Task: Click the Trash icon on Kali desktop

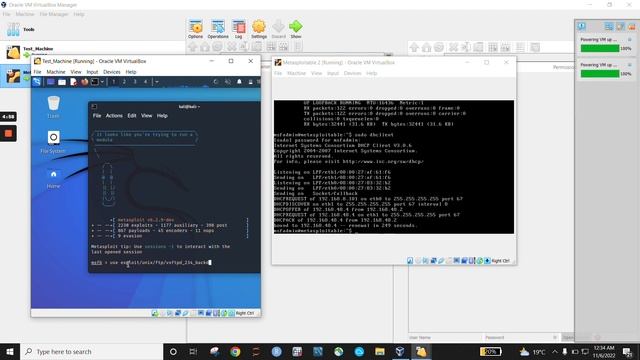Action: click(53, 107)
